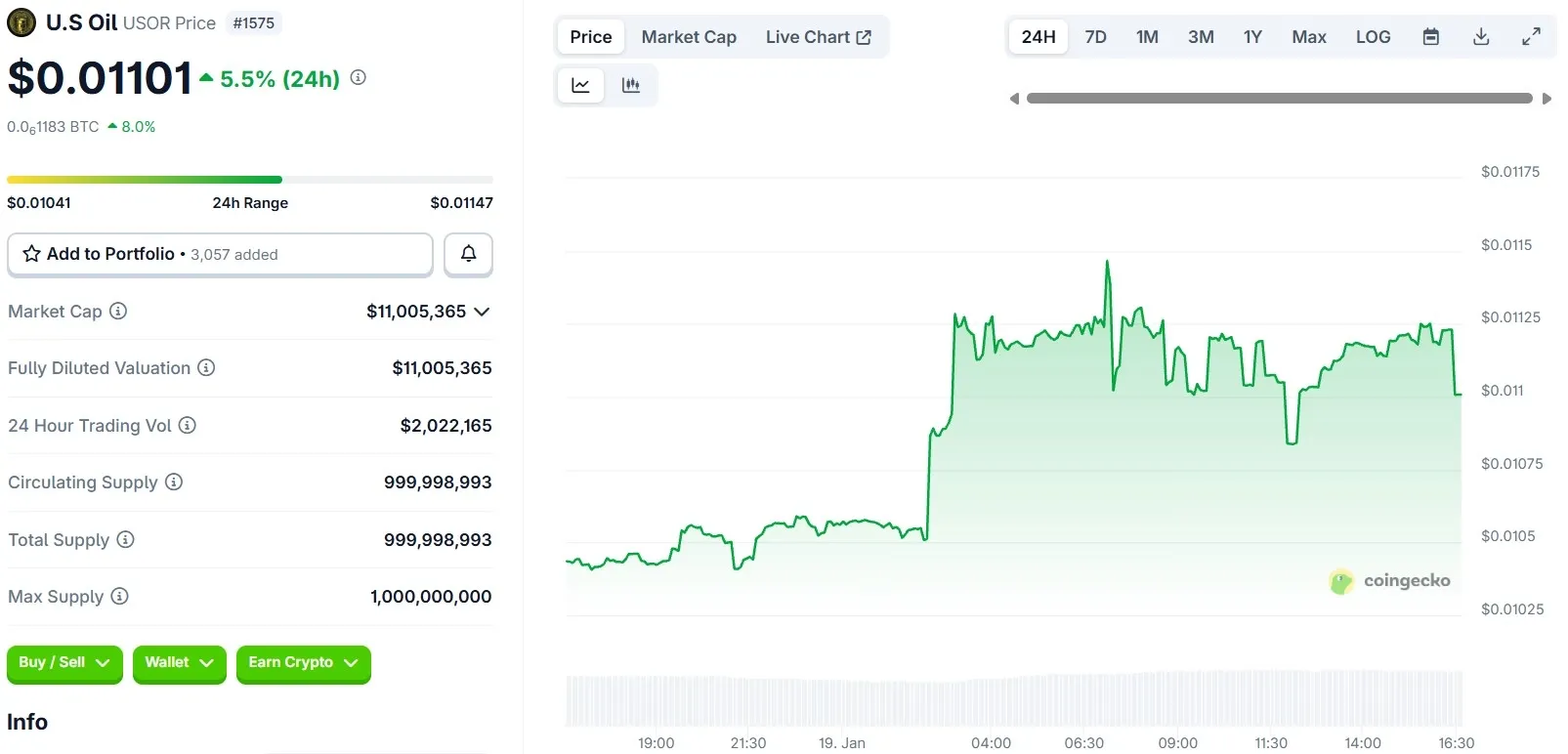Show info for Fully Diluted Valuation
This screenshot has width=1568, height=754.
(206, 368)
